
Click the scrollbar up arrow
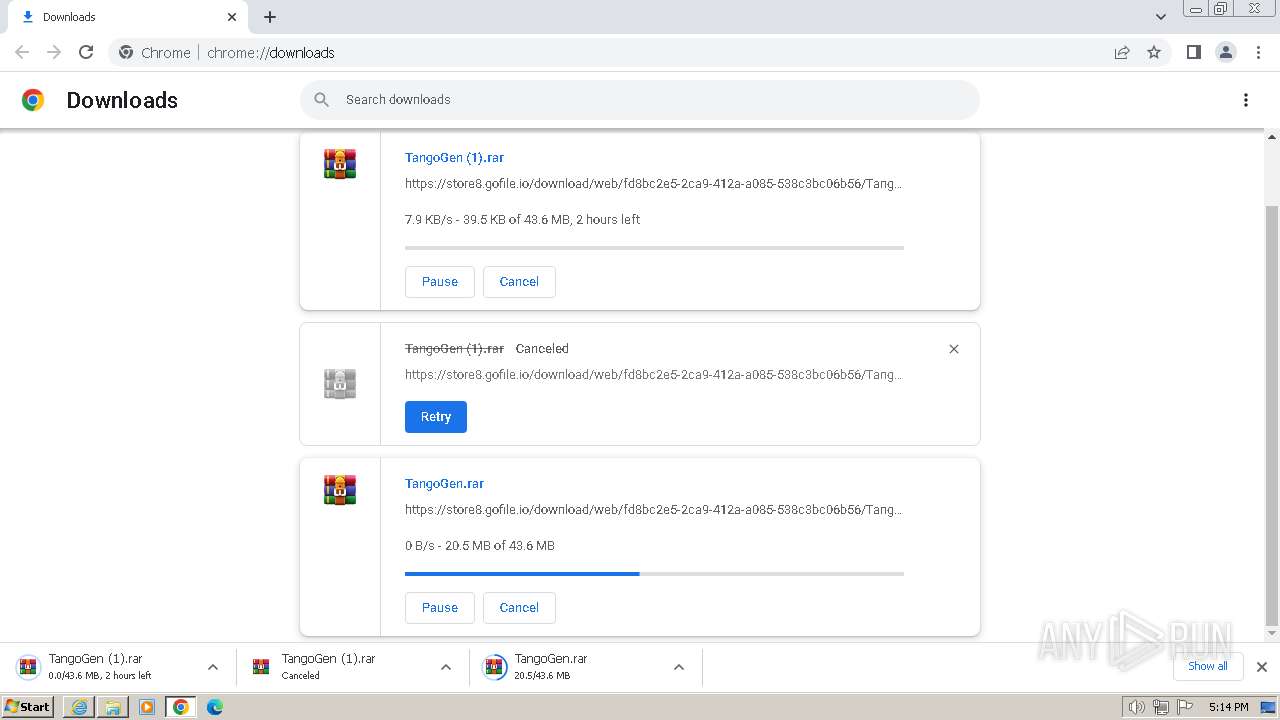point(1272,137)
